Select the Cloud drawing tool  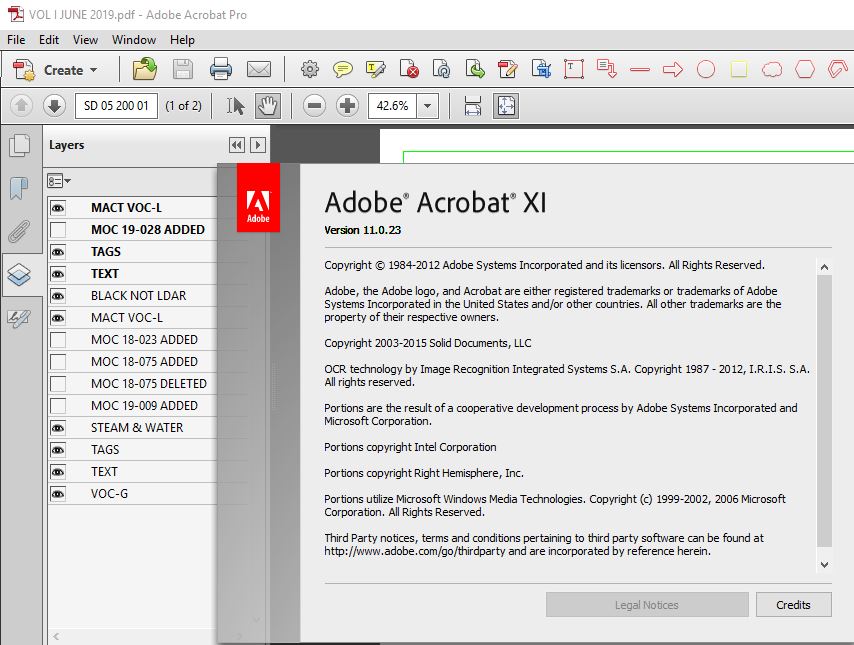click(772, 70)
